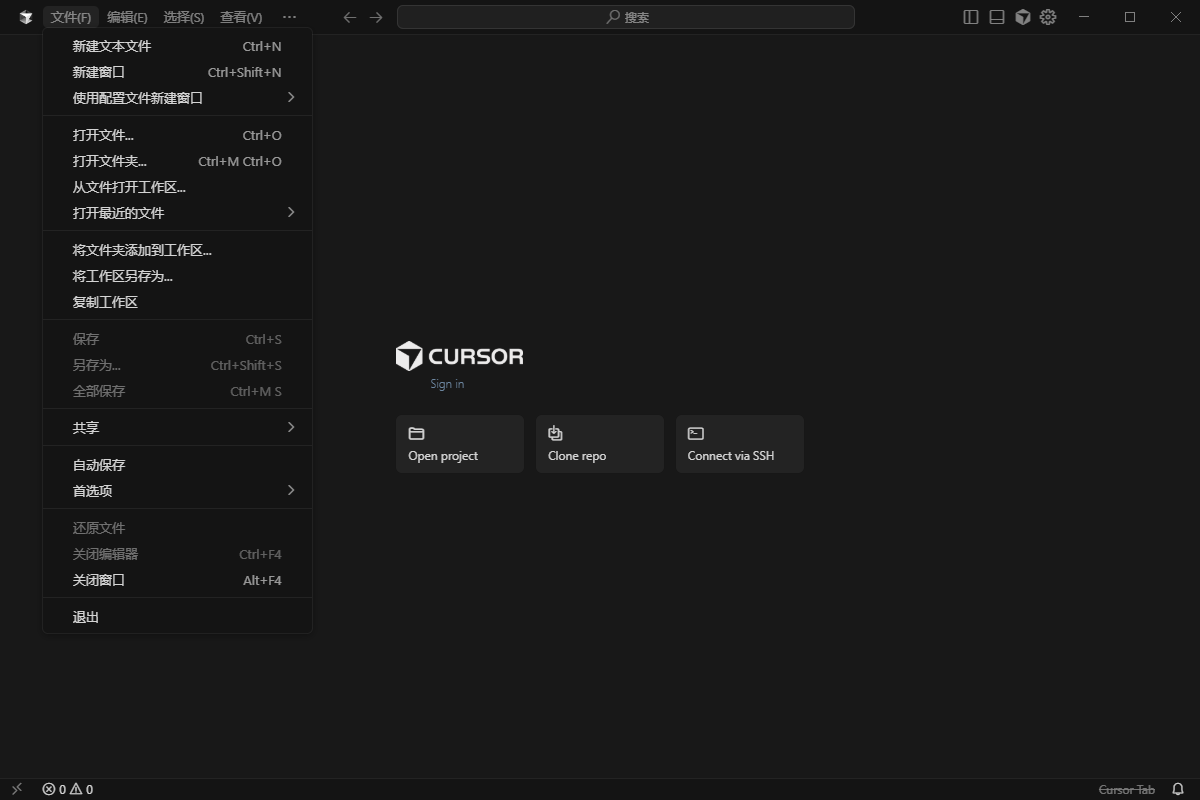Click the Sign in link
This screenshot has height=800, width=1200.
446,383
